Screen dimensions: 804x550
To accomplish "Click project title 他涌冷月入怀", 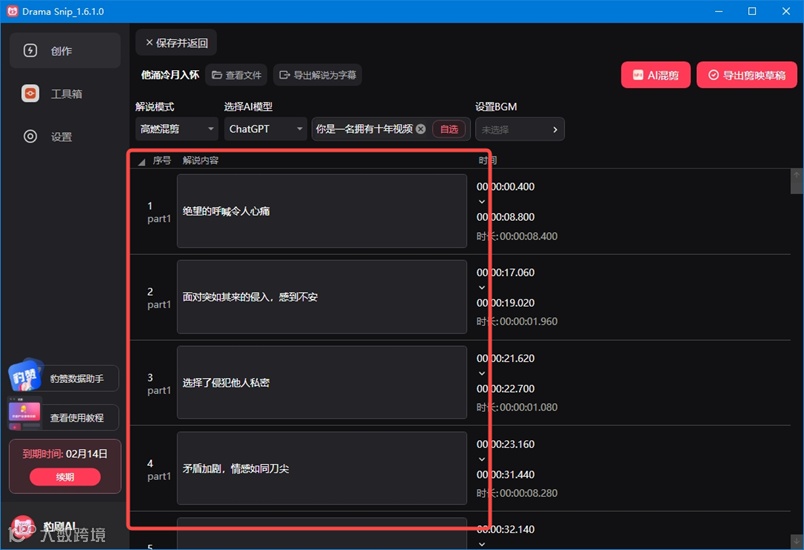I will (x=170, y=75).
